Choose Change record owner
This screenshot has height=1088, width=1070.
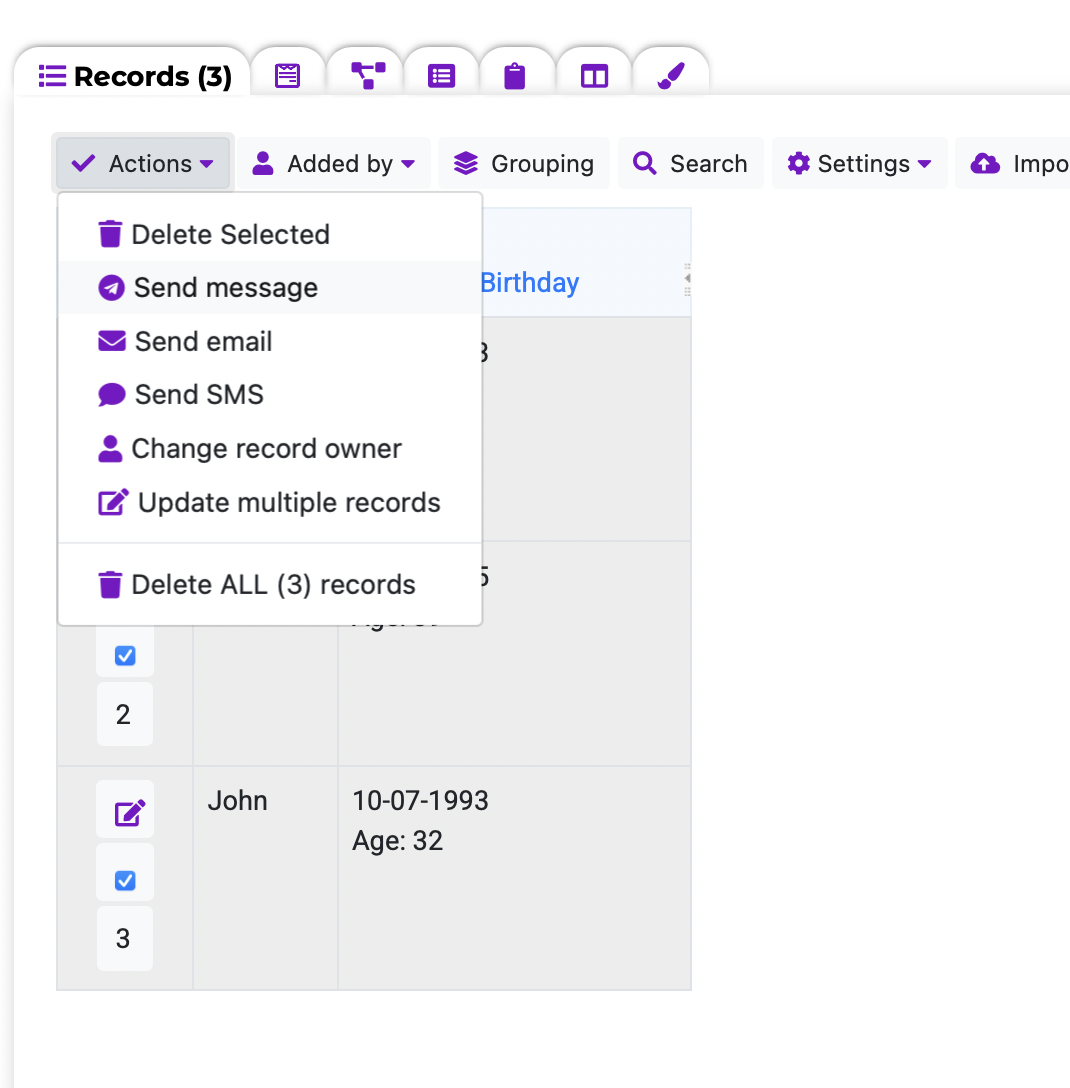click(x=270, y=448)
